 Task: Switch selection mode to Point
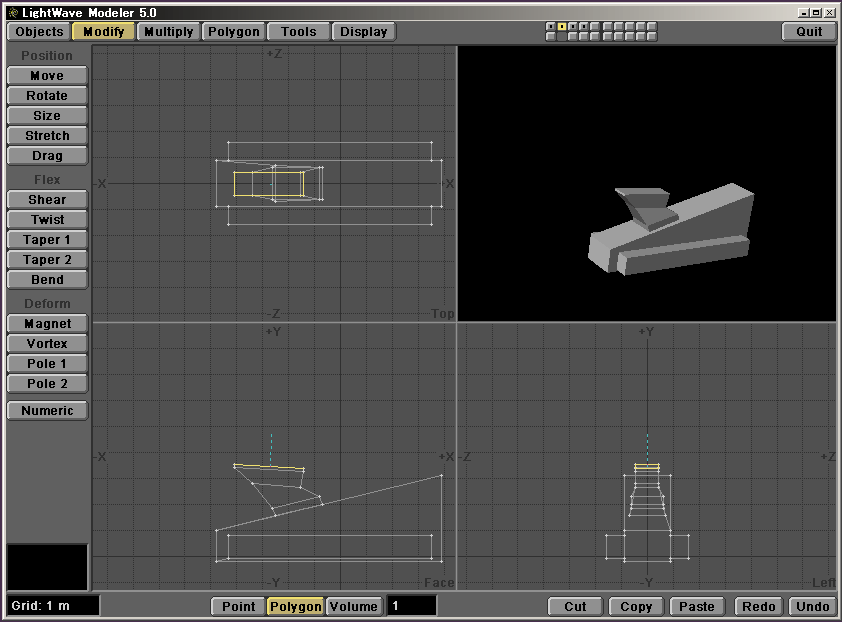238,606
